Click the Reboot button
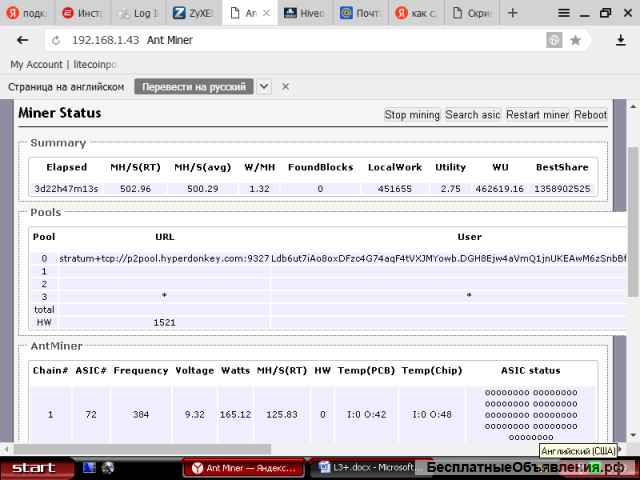The width and height of the screenshot is (640, 480). (591, 115)
